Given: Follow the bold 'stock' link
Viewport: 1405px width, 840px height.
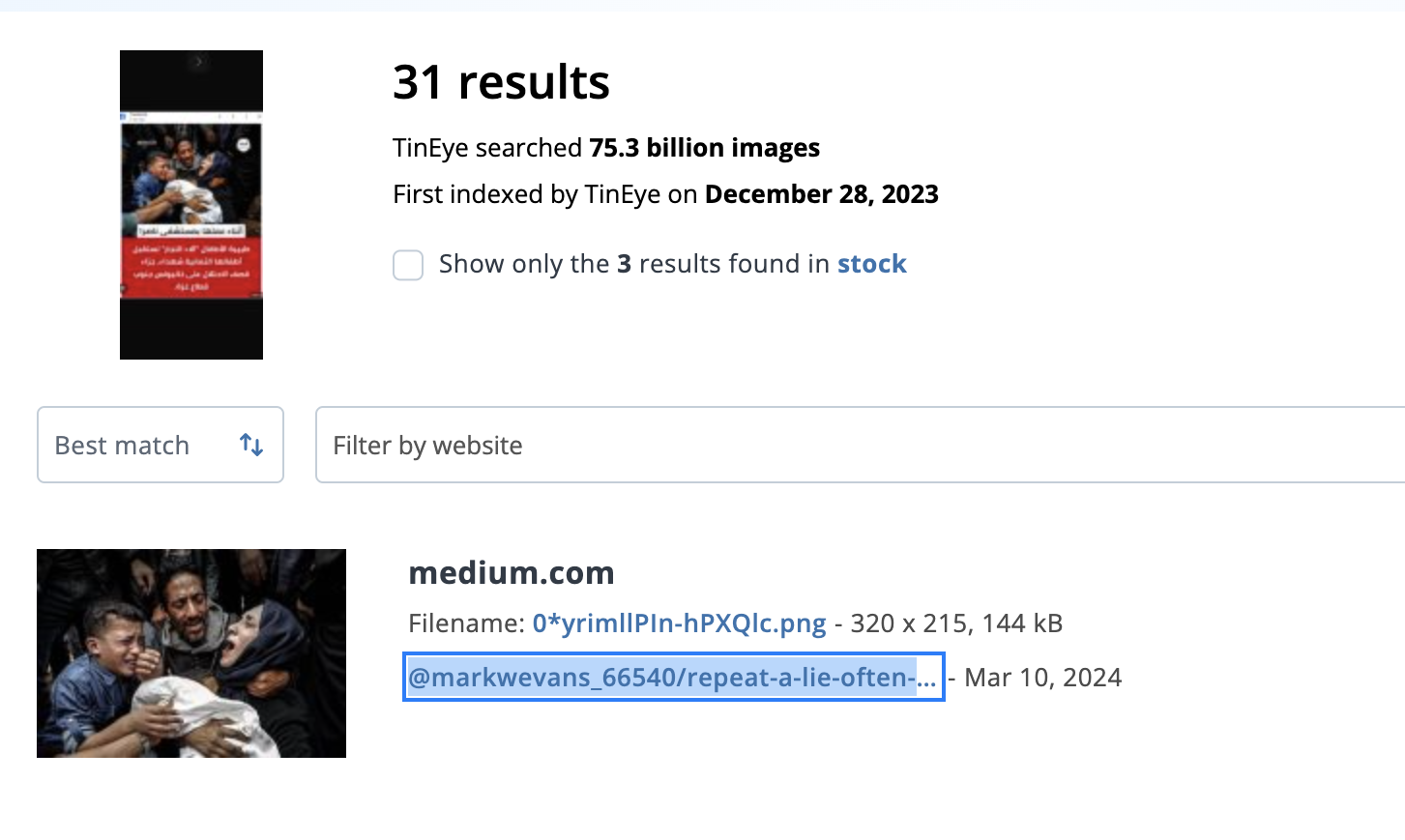Looking at the screenshot, I should pos(872,264).
